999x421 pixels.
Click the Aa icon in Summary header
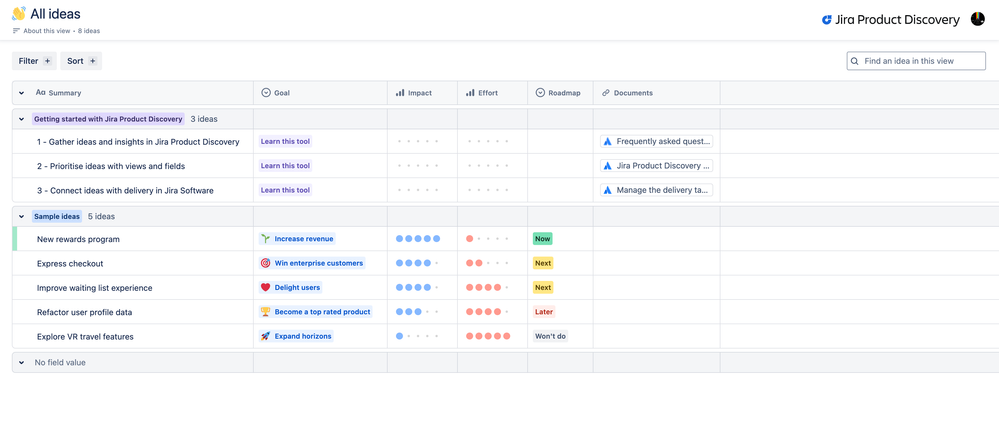41,93
